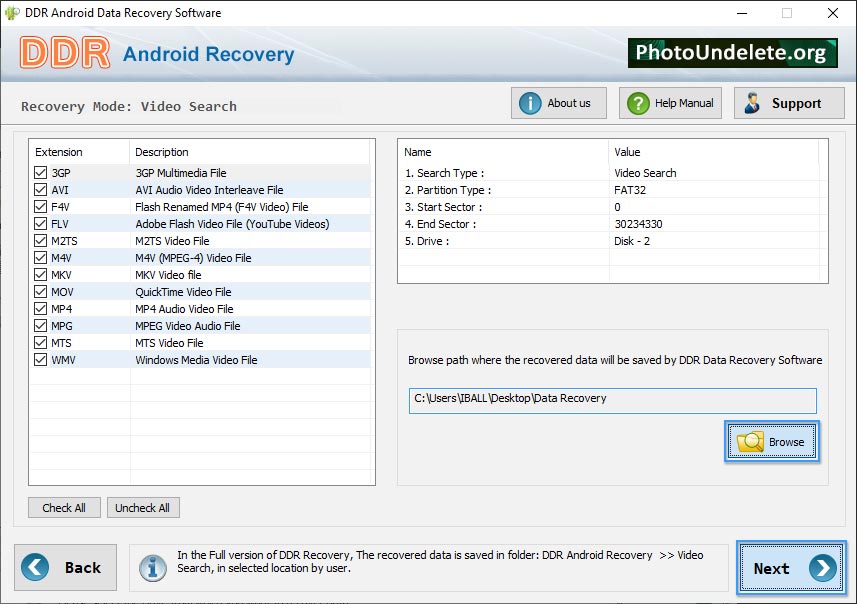Click the Help Manual question mark icon
Screen dimensions: 857x604
pos(638,103)
